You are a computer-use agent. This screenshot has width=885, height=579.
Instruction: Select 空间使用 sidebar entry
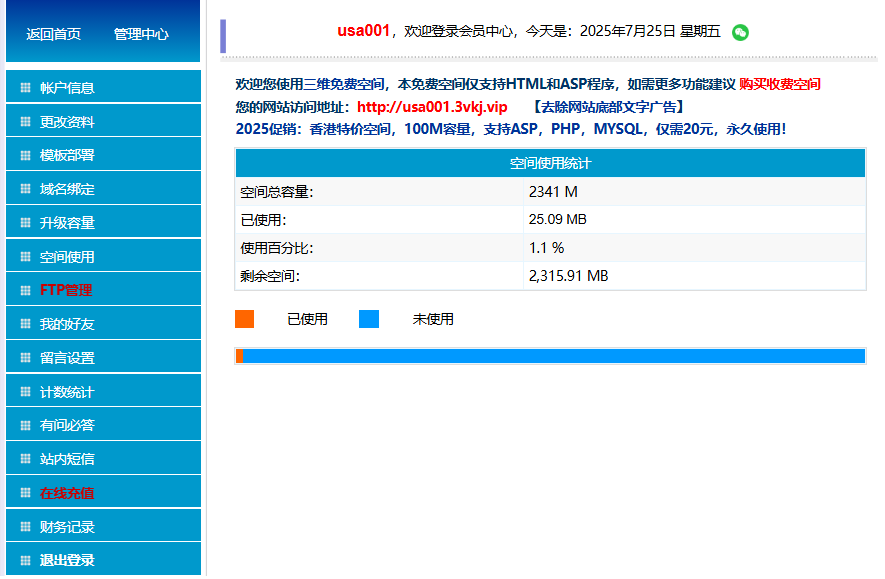point(103,255)
